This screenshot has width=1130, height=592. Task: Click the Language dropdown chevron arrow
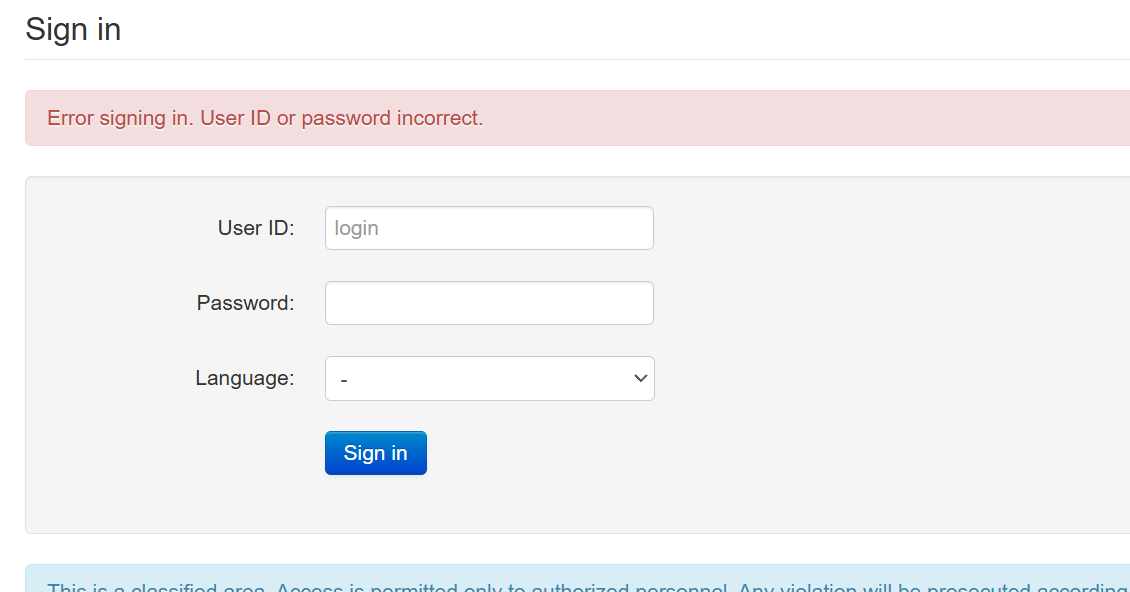point(641,379)
